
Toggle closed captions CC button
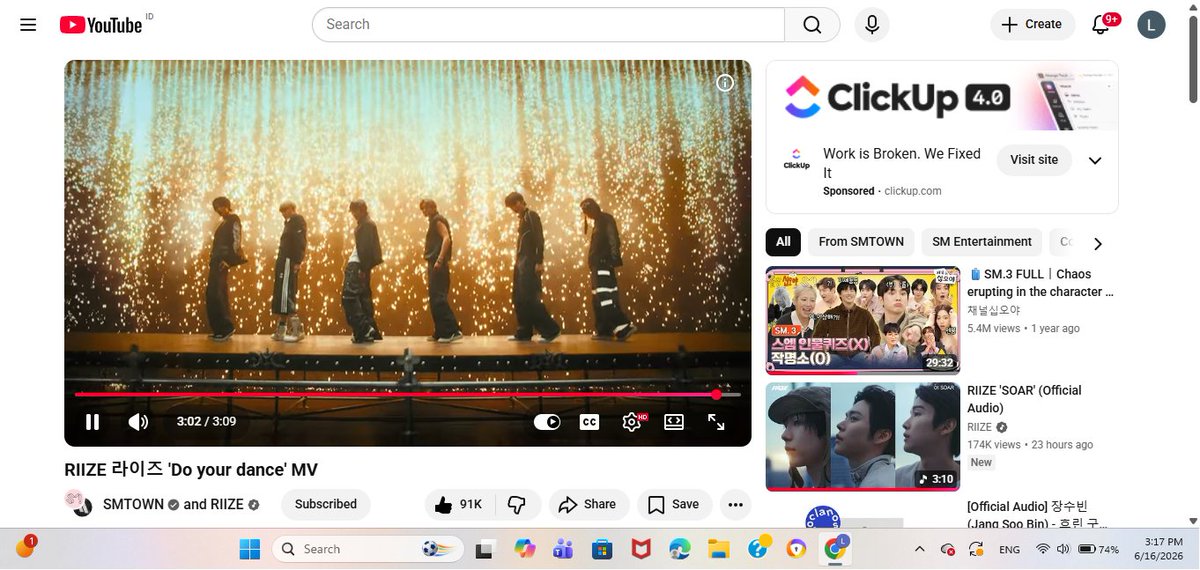[590, 422]
